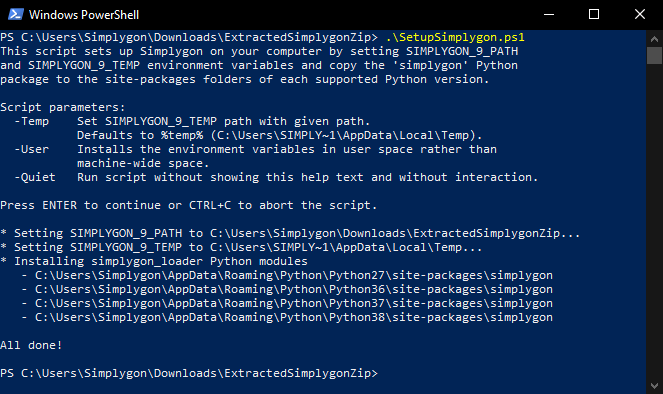
Task: Click the scrollbar down arrow
Action: 654,386
